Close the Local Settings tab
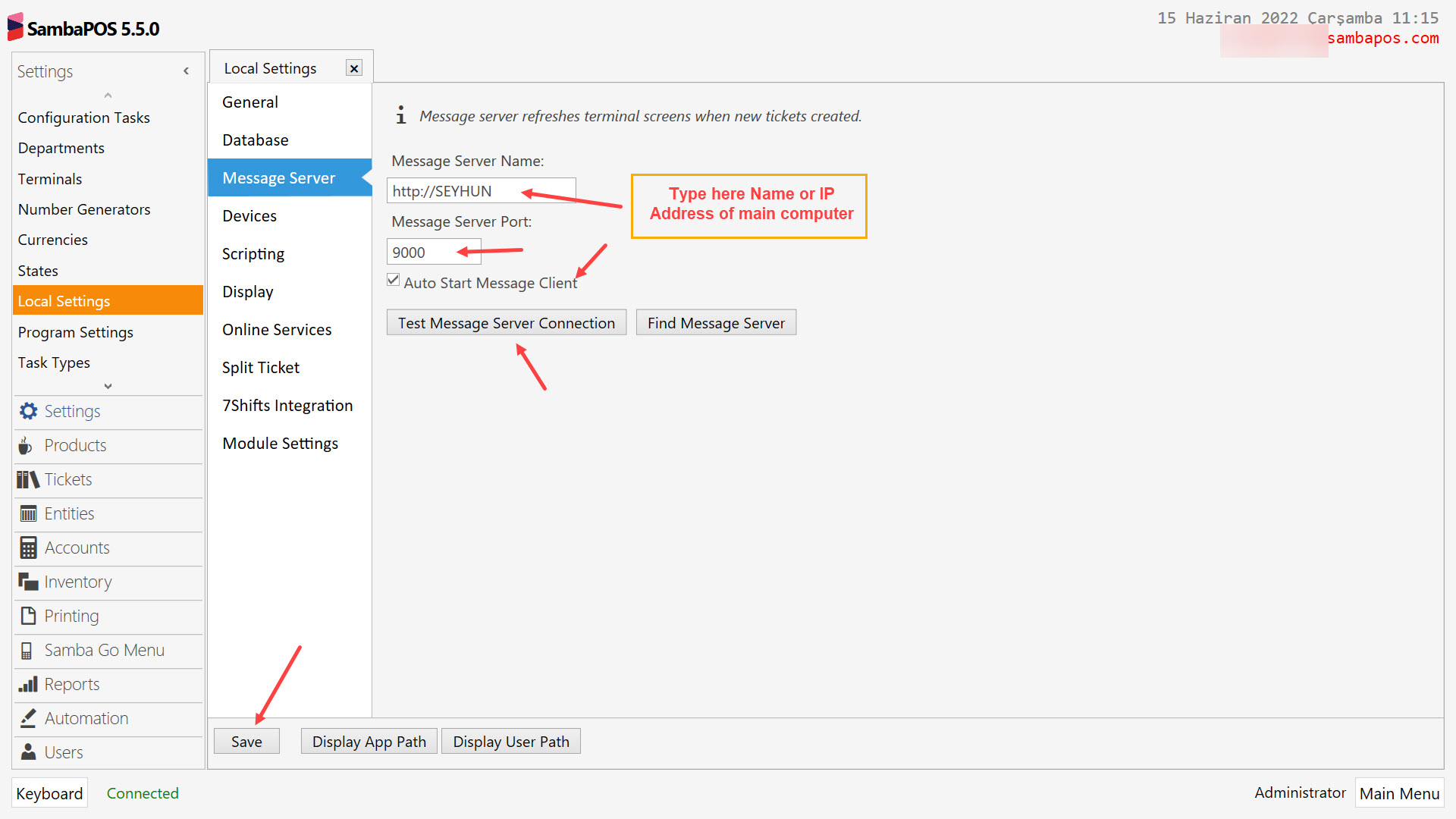 [353, 68]
